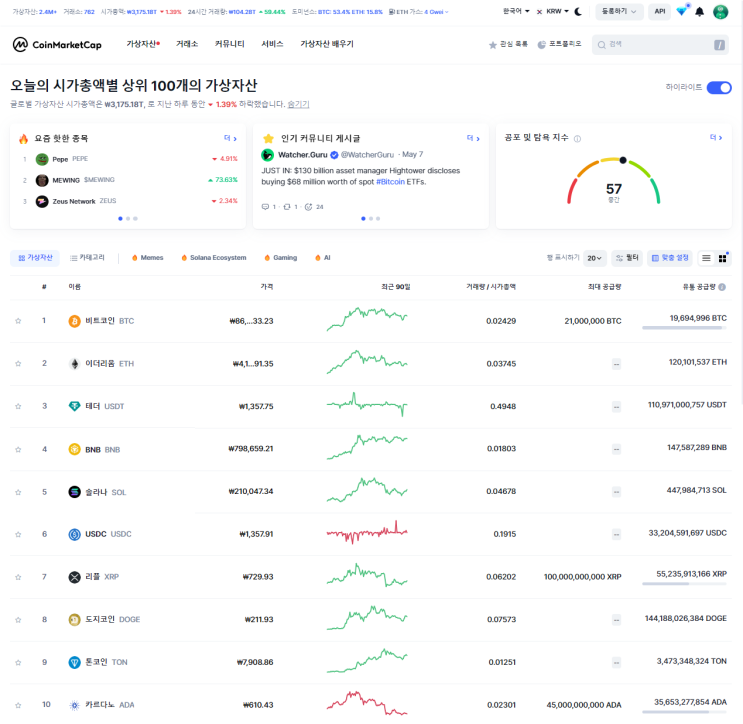Click the CoinMarketCap logo
The image size is (743, 724).
(57, 45)
